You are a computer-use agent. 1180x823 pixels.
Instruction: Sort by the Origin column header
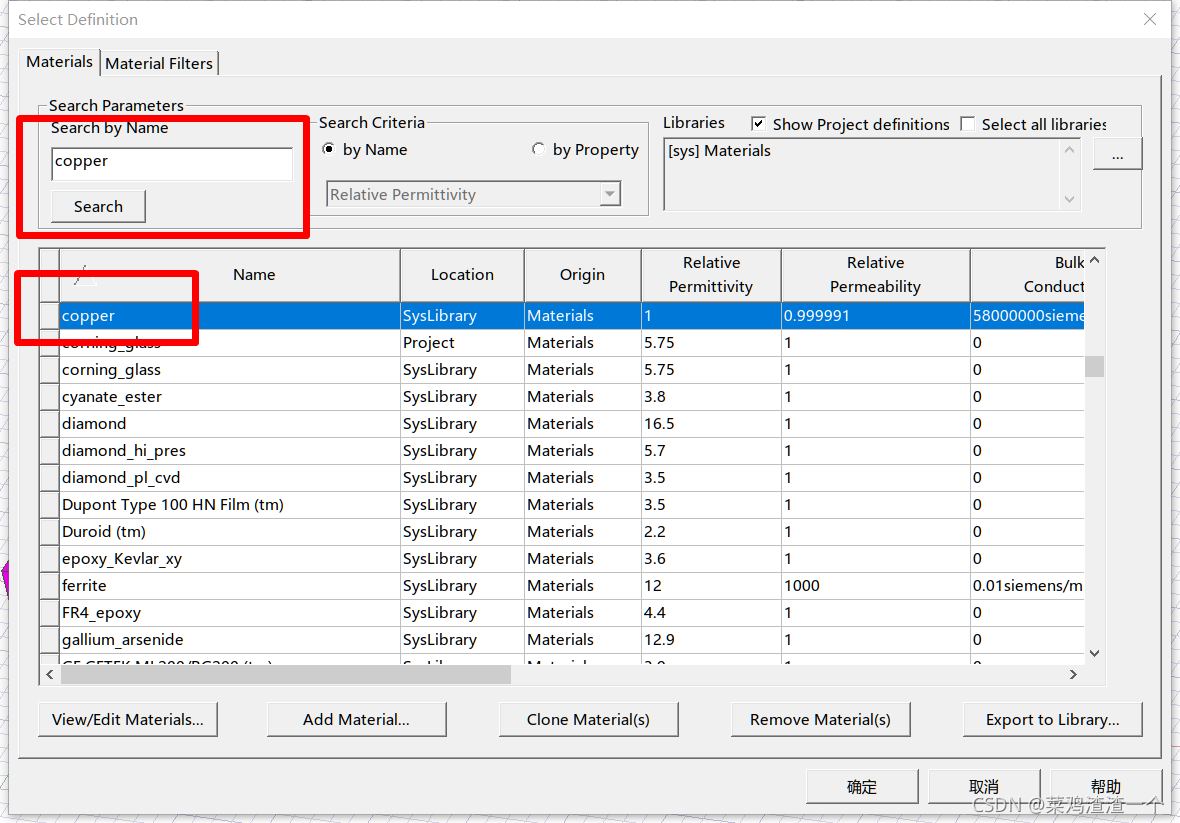pyautogui.click(x=582, y=275)
